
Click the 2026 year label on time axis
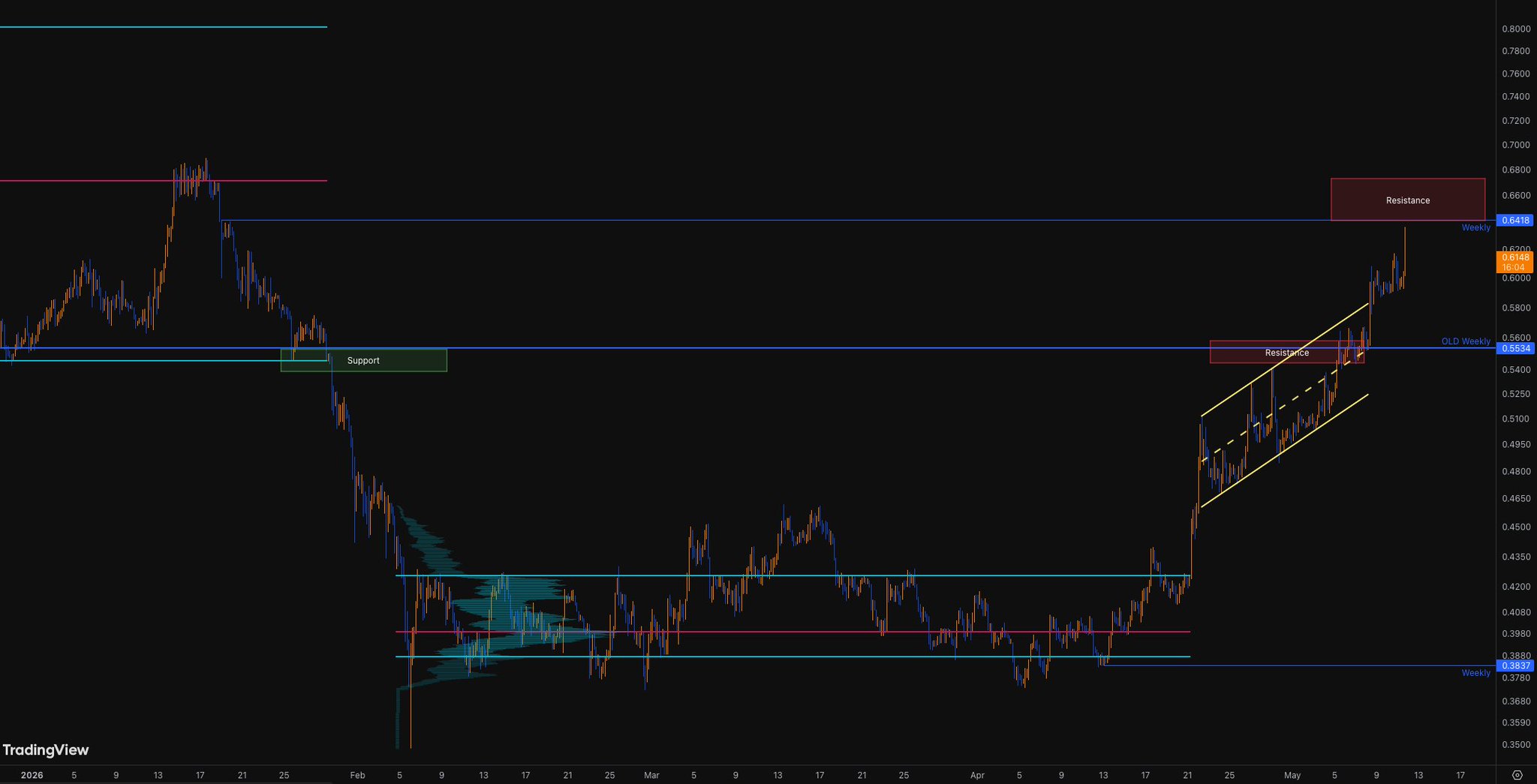pyautogui.click(x=32, y=775)
